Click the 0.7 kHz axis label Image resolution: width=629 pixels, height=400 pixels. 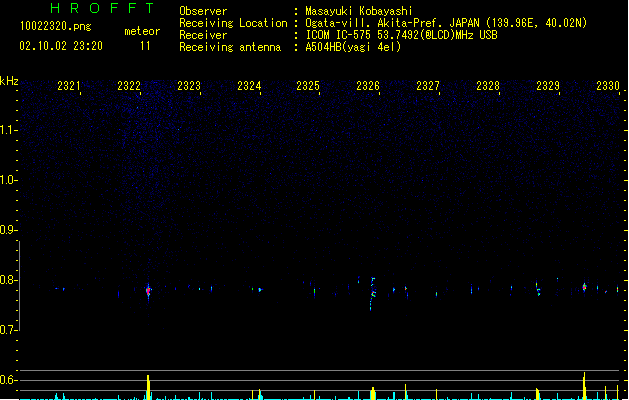coord(8,330)
